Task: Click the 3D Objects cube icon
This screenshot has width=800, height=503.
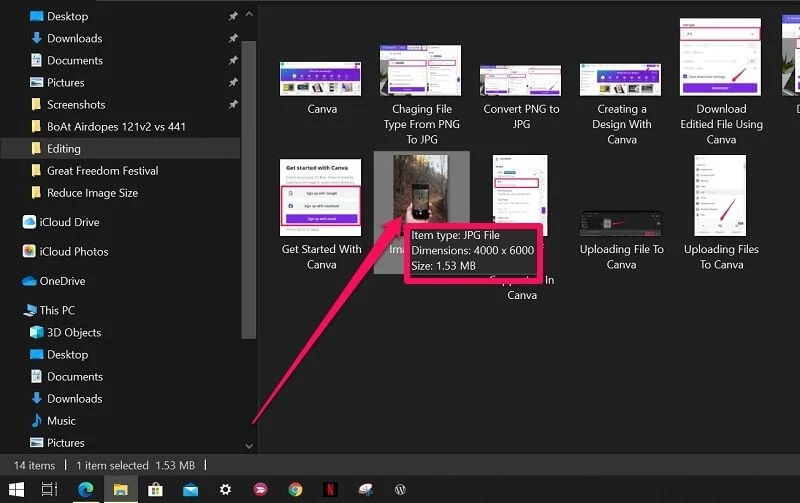Action: pos(37,332)
